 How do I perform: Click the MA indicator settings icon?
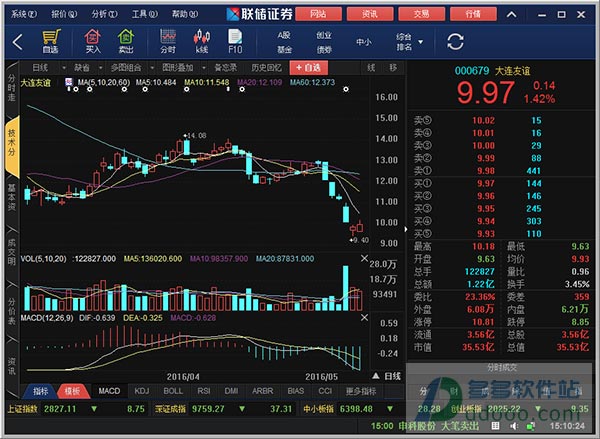69,82
